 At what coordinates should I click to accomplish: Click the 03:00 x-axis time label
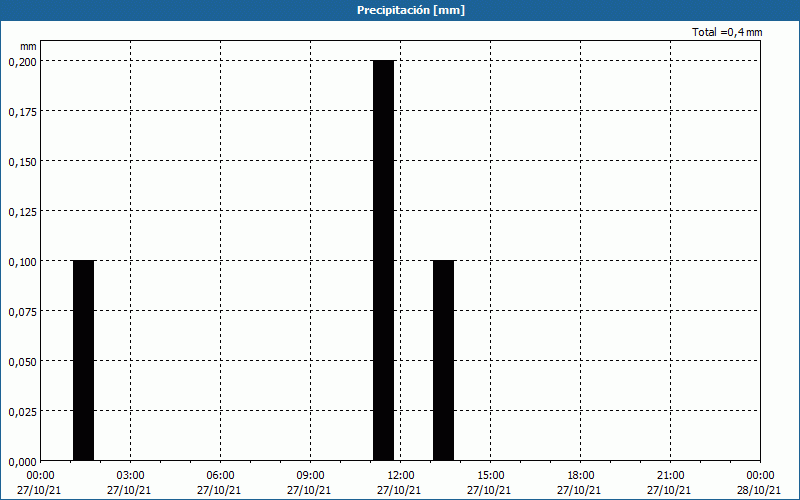click(x=131, y=476)
